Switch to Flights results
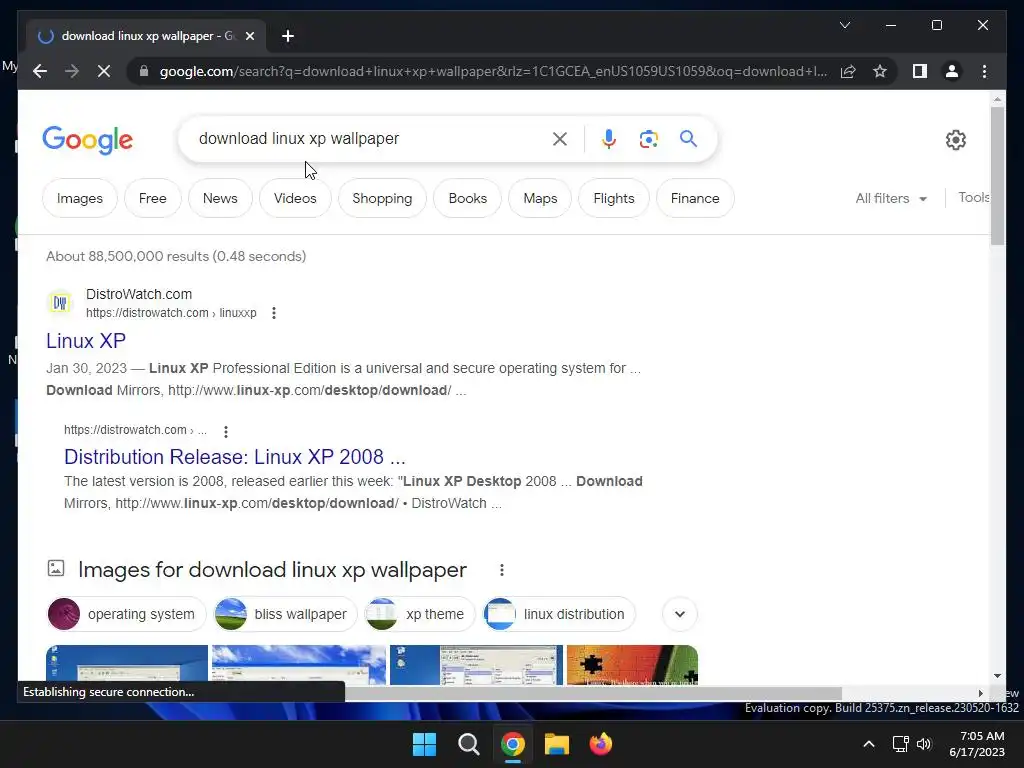 click(614, 198)
